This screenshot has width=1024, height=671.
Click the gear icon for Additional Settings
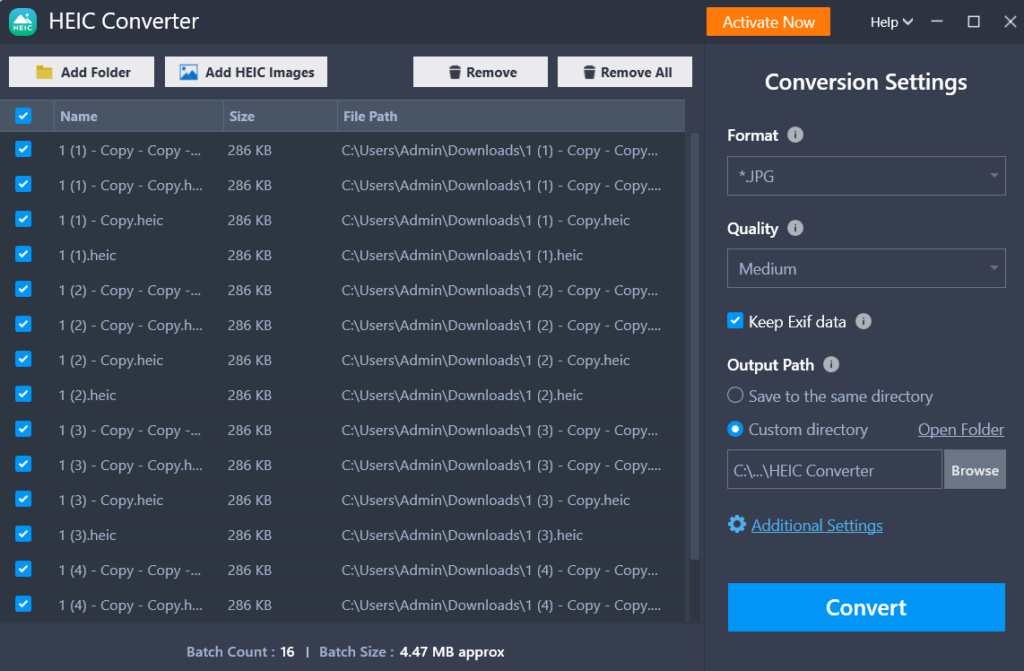737,525
